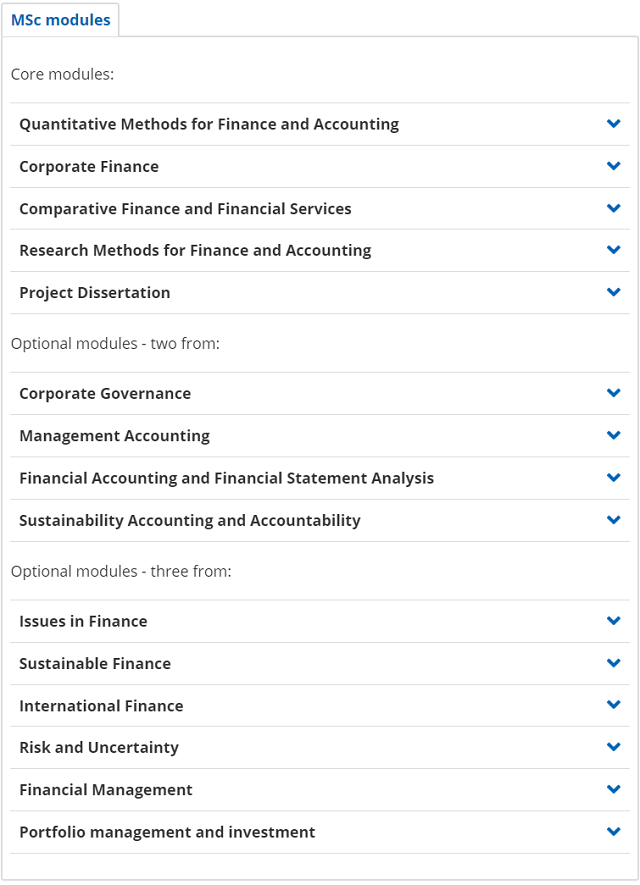Open the Management Accounting title
The width and height of the screenshot is (640, 885).
[x=115, y=436]
